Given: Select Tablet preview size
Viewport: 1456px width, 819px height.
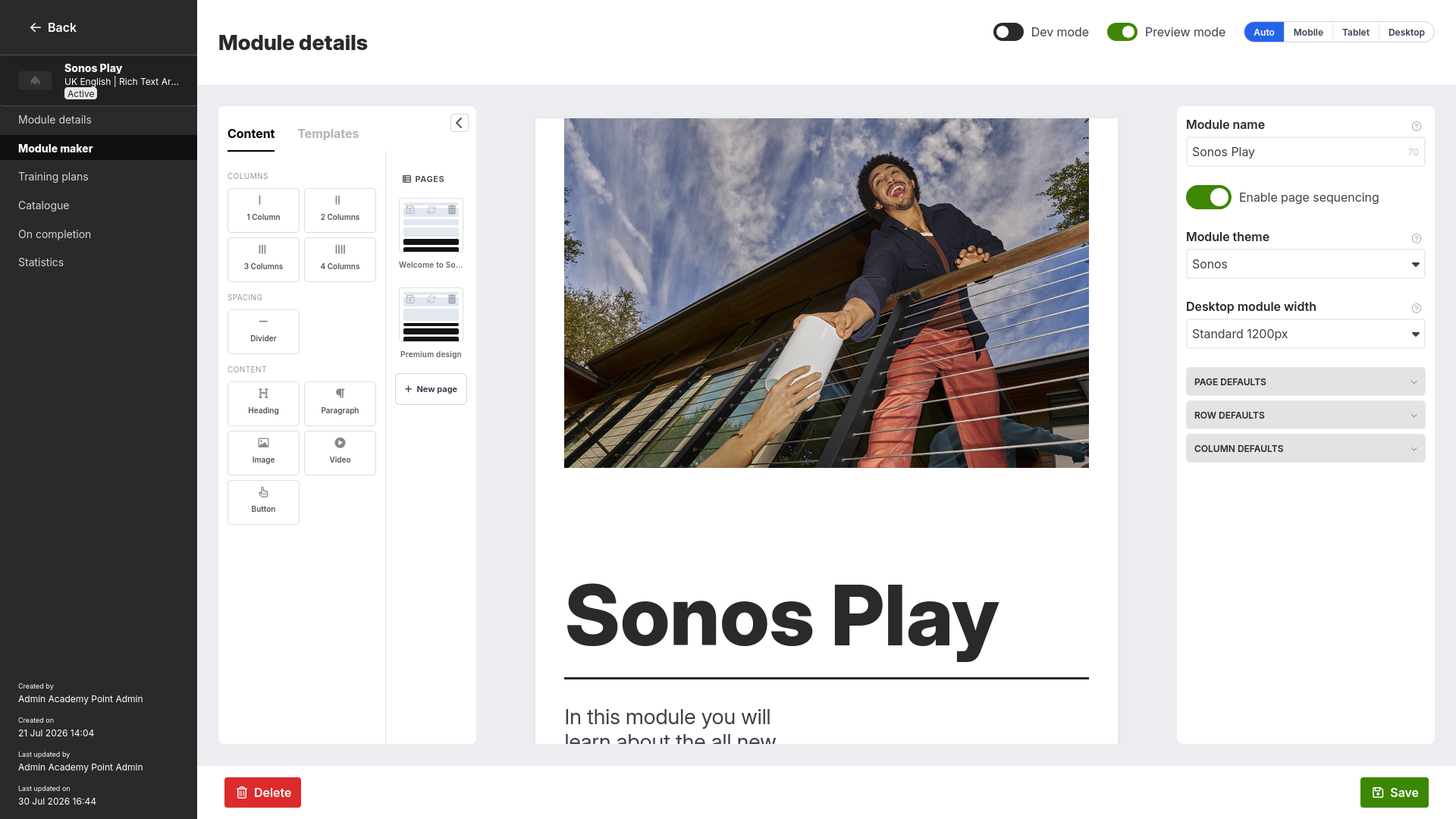Looking at the screenshot, I should [1356, 32].
